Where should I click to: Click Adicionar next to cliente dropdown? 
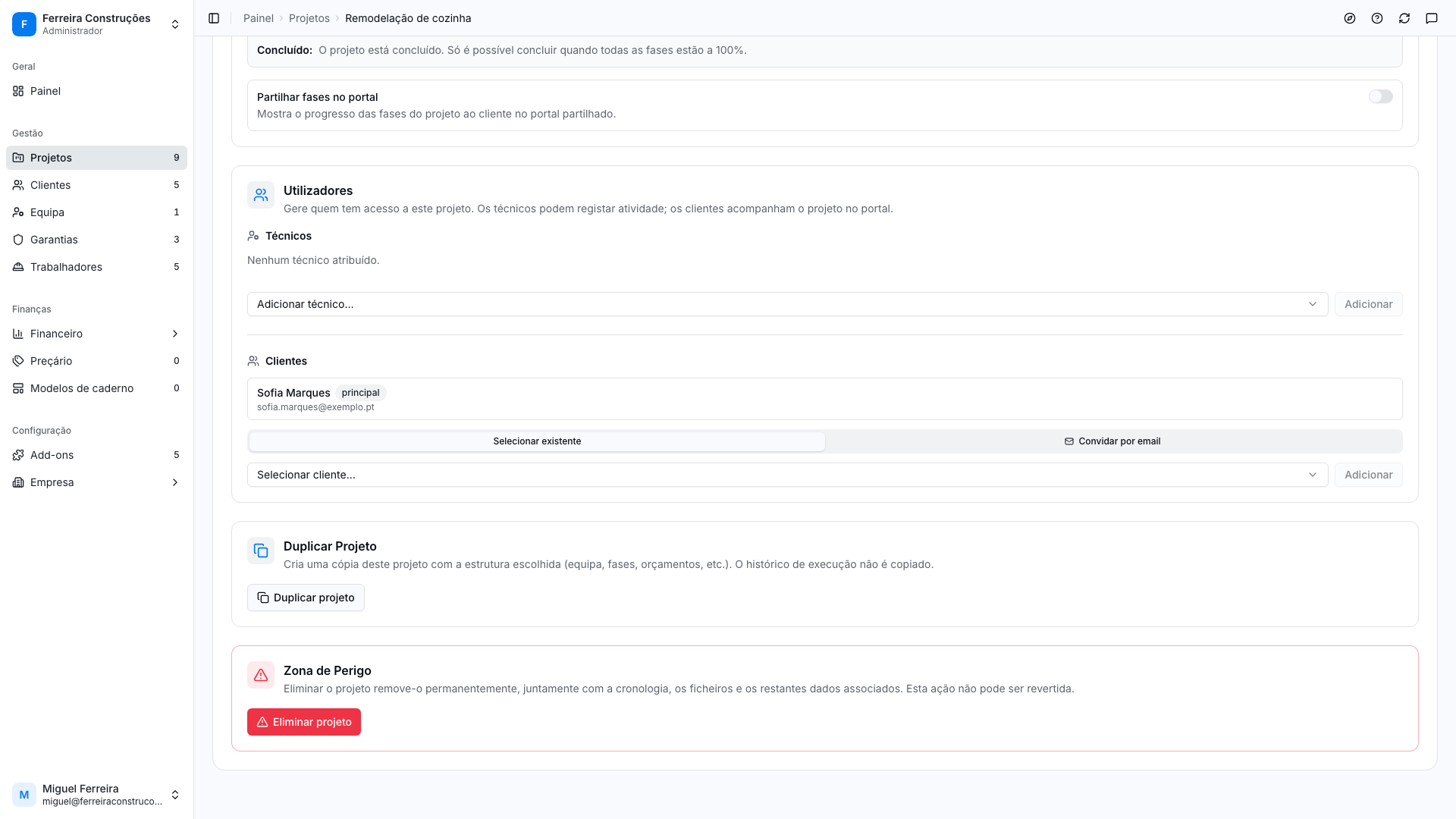[x=1368, y=475]
